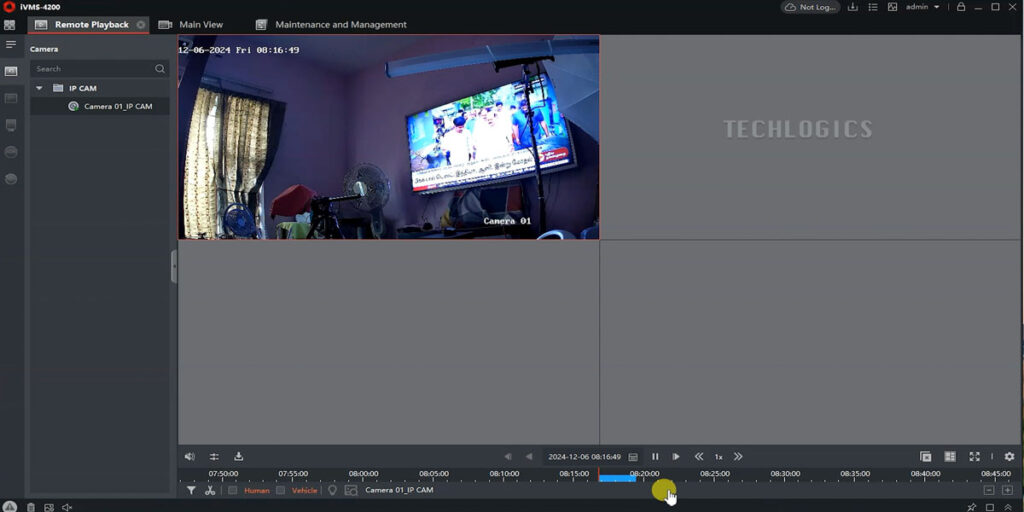
Task: Open the timeline filter funnel
Action: click(x=191, y=490)
